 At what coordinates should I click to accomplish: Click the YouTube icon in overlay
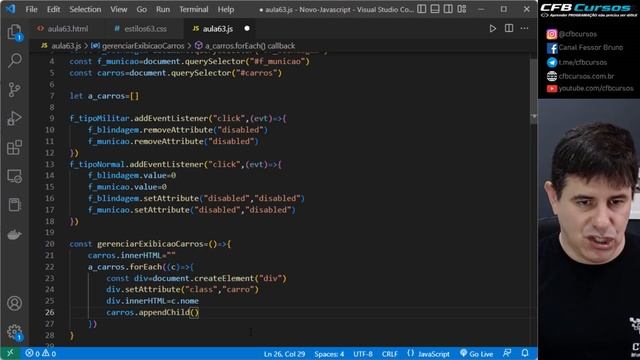point(551,88)
